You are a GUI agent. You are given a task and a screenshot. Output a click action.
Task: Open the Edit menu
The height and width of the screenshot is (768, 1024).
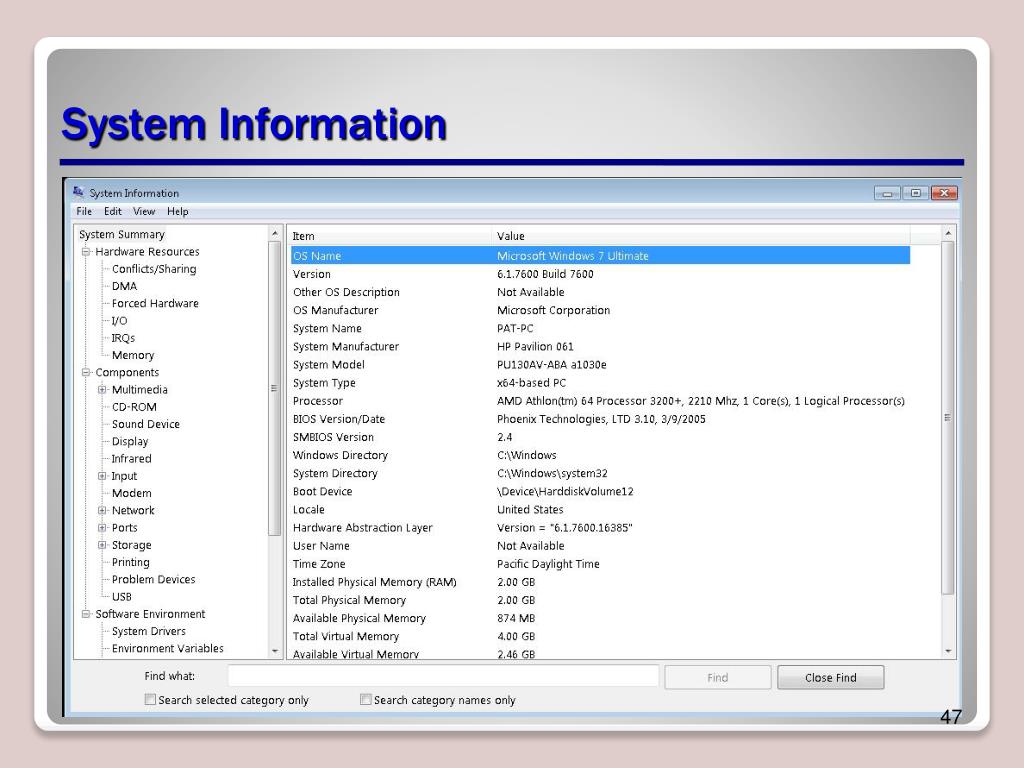[112, 212]
